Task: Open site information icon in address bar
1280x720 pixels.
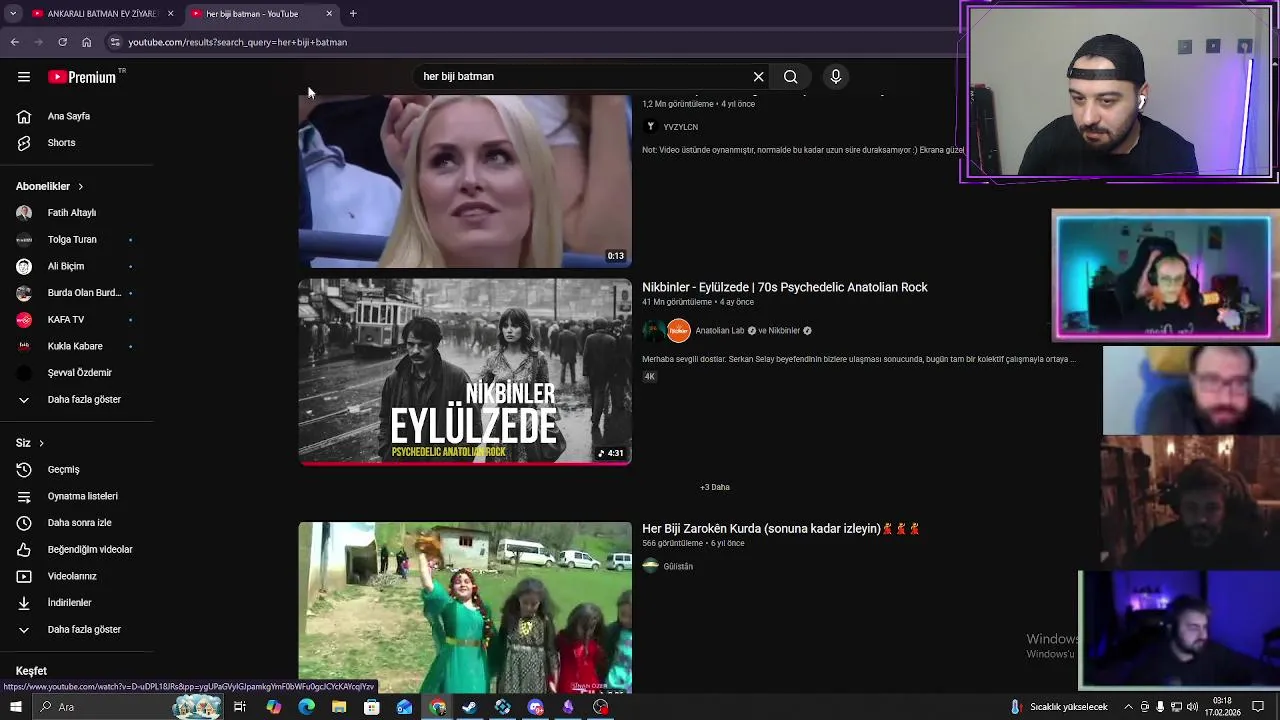Action: click(115, 42)
